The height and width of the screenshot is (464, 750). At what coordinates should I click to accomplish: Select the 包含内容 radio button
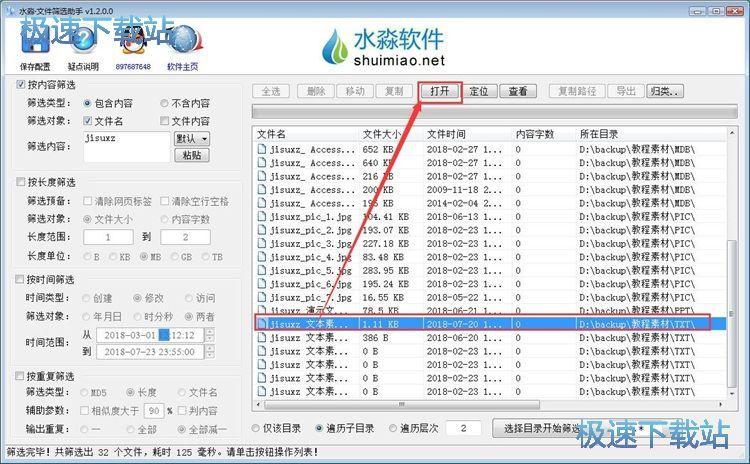coord(87,103)
